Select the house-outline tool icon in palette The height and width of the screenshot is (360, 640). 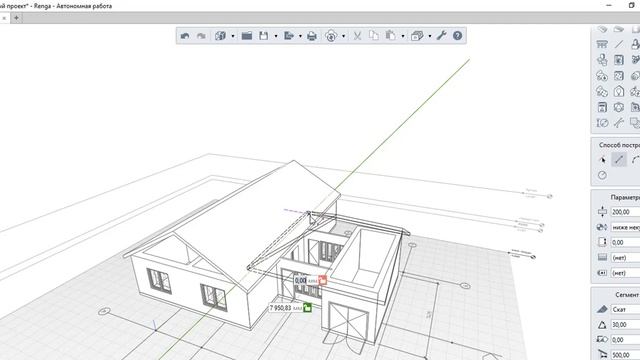[619, 91]
